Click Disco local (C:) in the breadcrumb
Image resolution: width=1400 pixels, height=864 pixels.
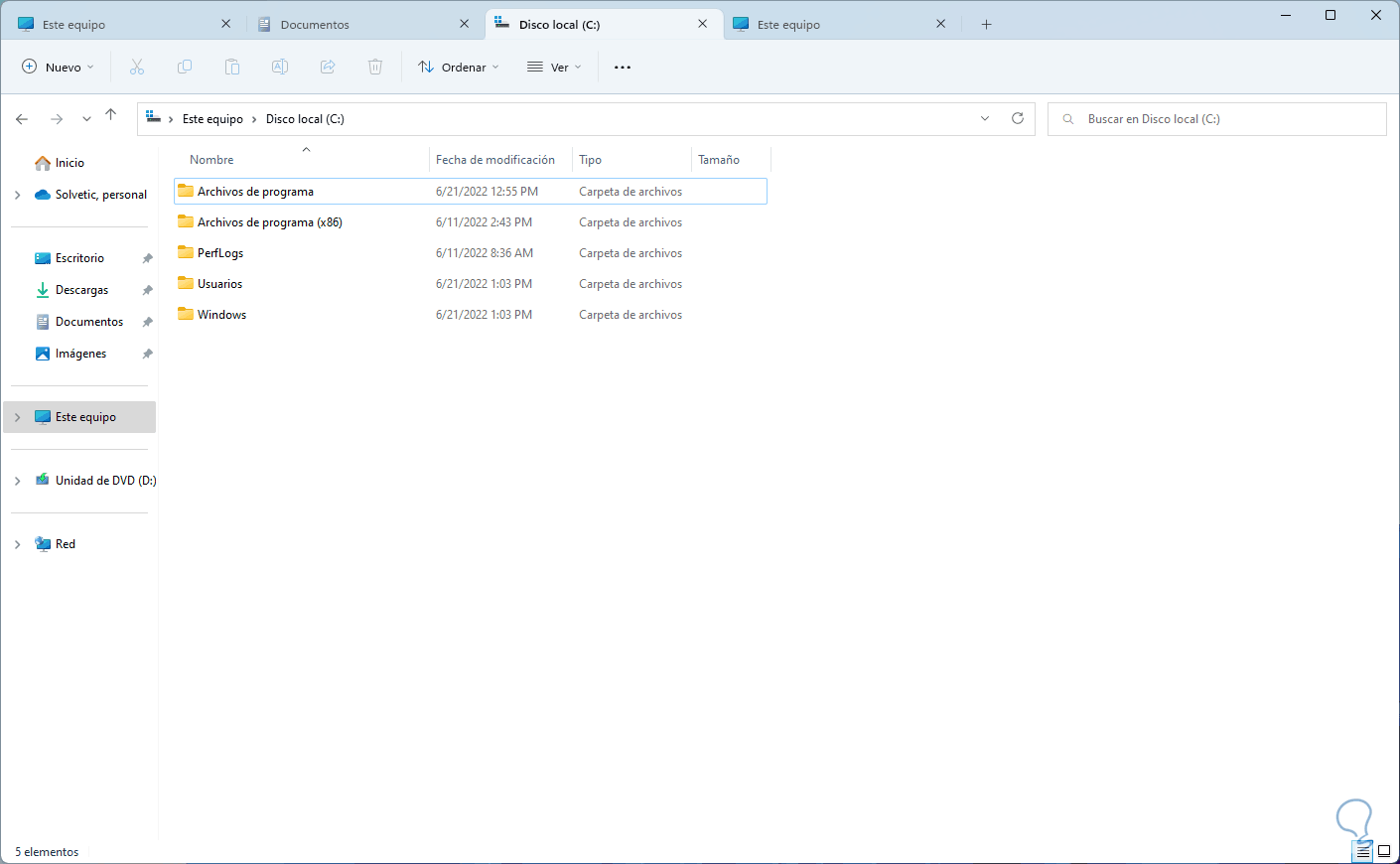305,119
